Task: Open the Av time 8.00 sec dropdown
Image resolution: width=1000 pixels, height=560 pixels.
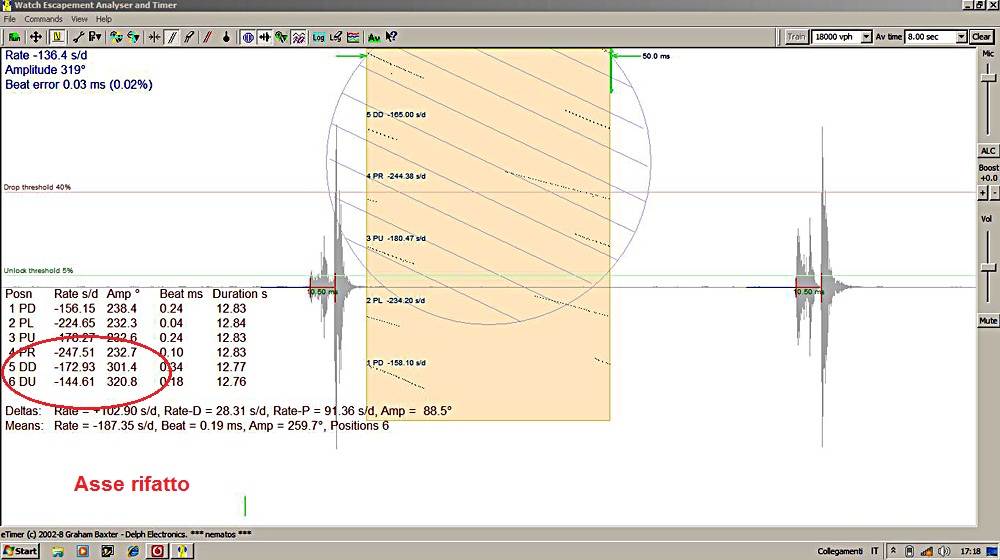Action: pos(961,37)
